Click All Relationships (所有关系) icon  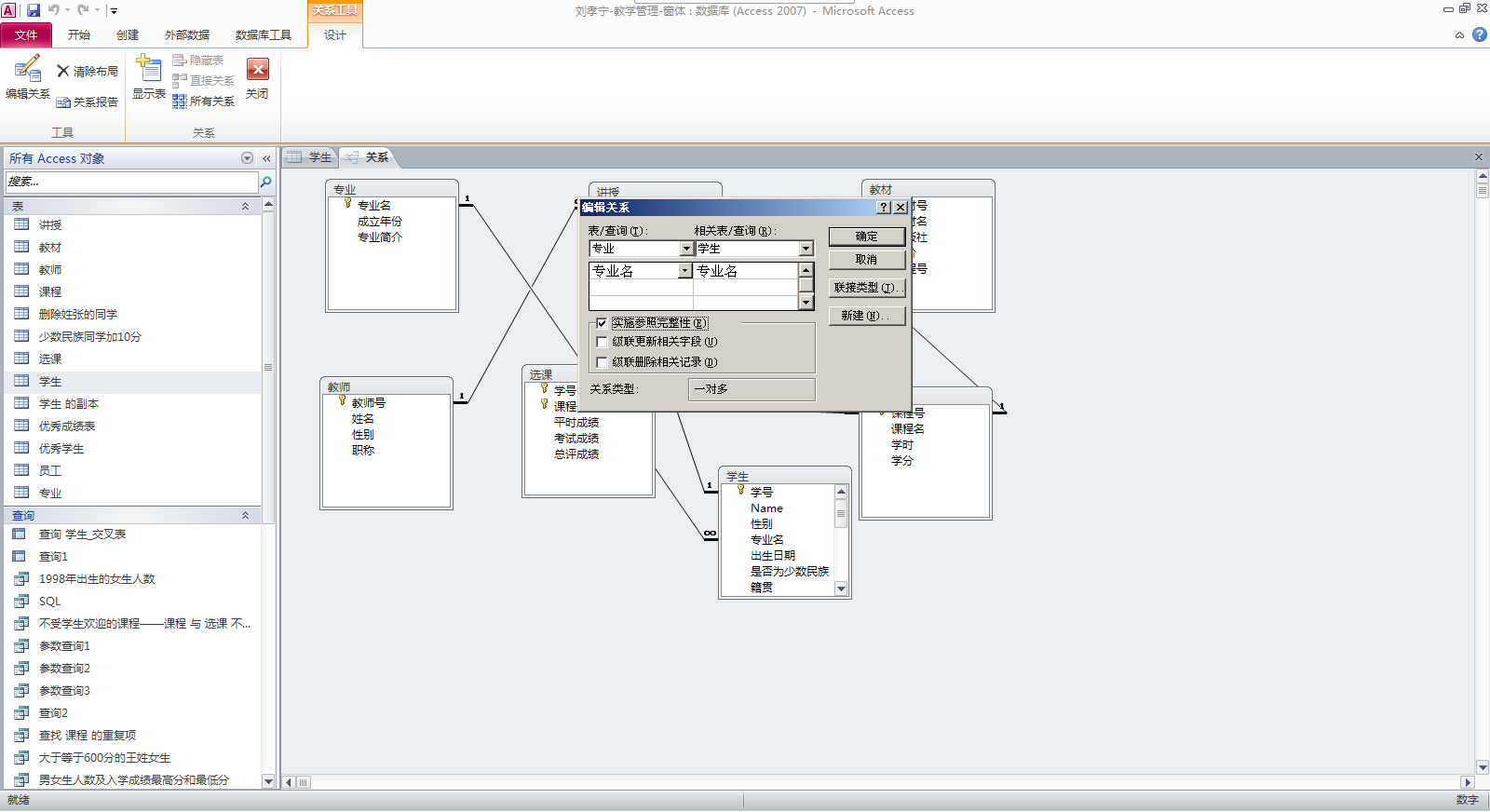(x=203, y=101)
